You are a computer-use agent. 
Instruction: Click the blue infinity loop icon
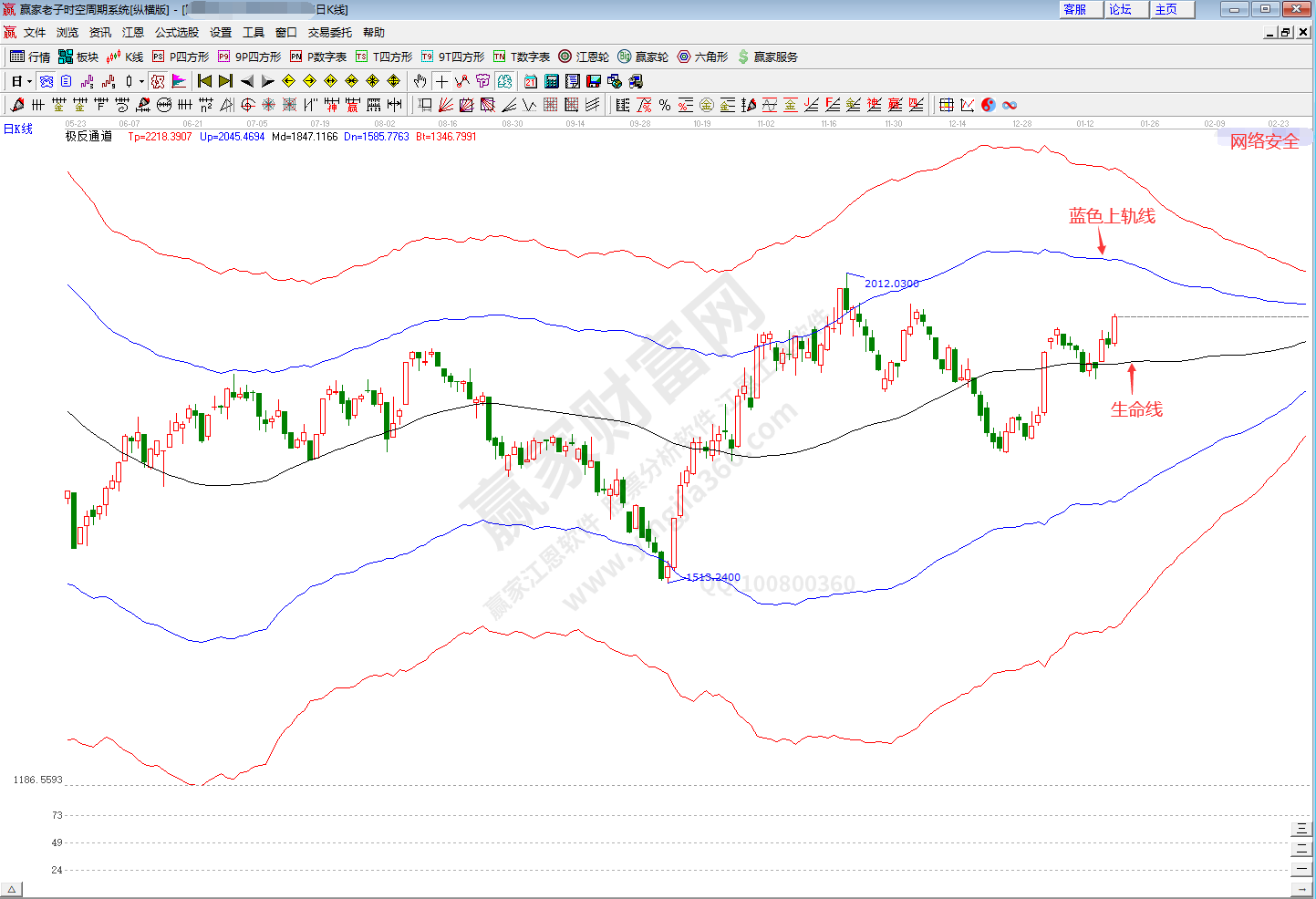pyautogui.click(x=1010, y=105)
